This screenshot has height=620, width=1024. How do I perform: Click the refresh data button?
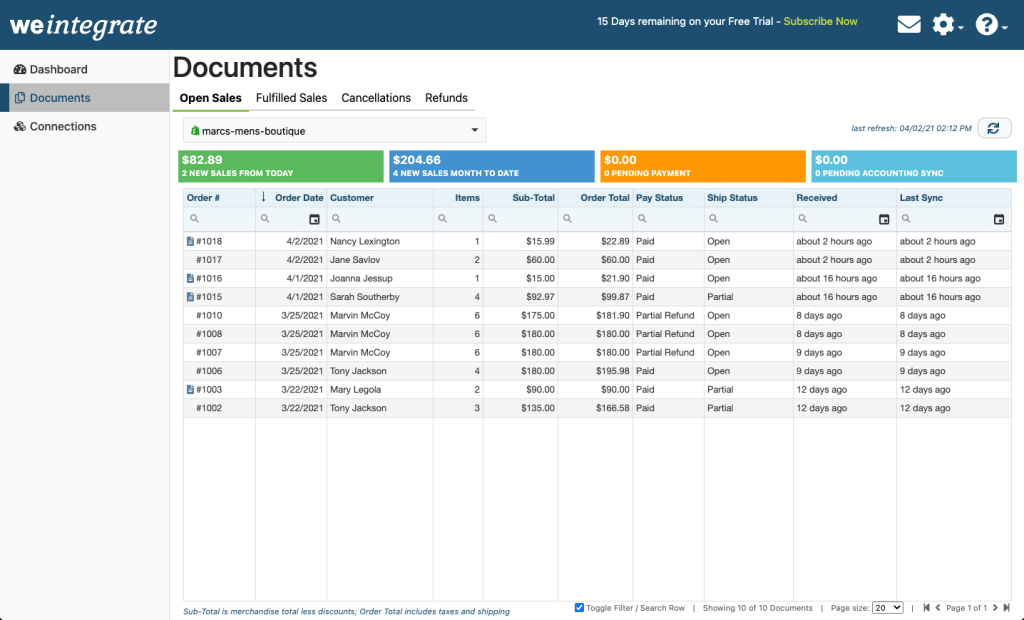click(x=993, y=128)
